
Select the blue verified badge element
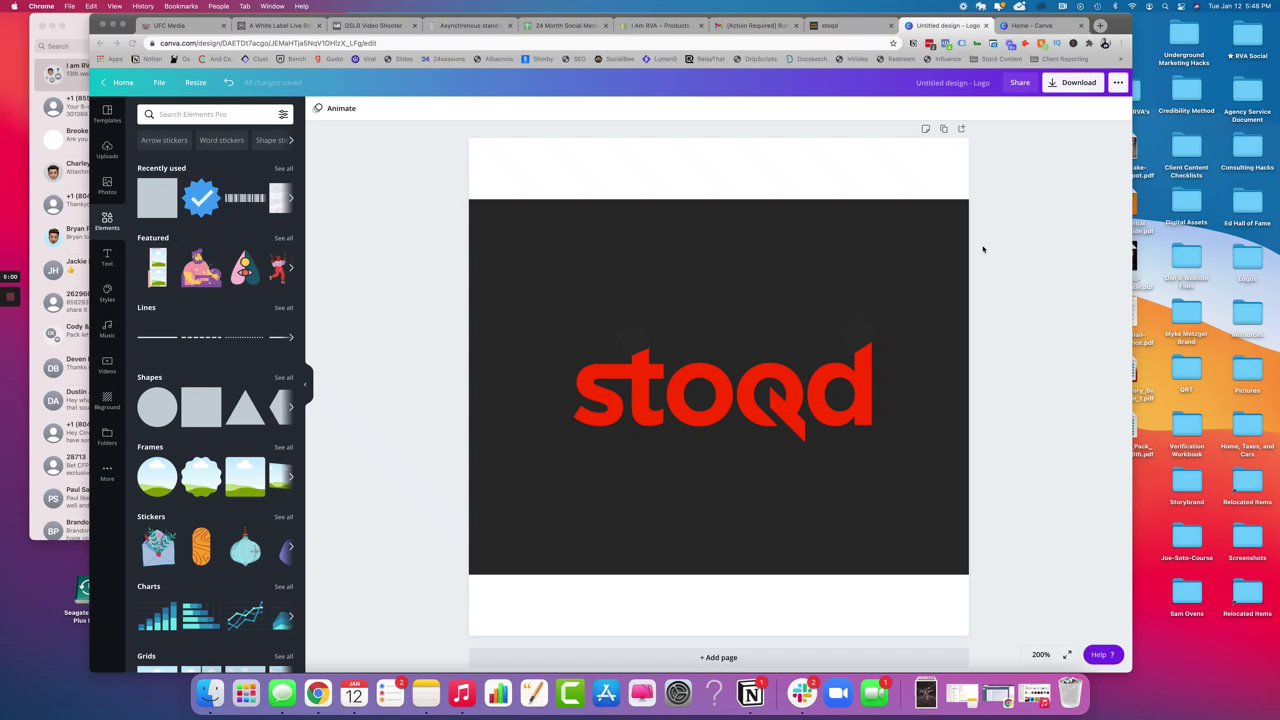click(x=201, y=198)
